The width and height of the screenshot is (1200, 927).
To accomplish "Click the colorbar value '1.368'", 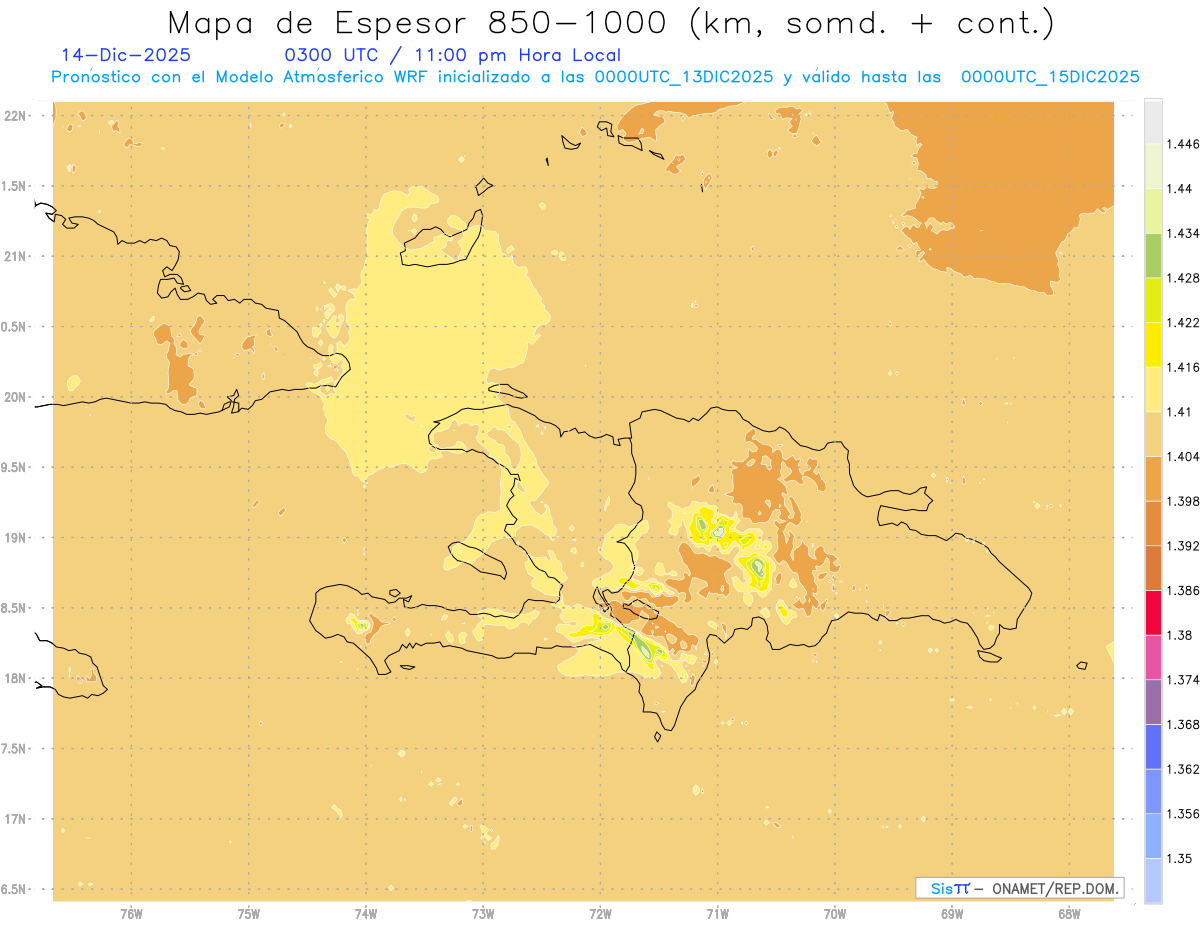I will [x=1185, y=724].
